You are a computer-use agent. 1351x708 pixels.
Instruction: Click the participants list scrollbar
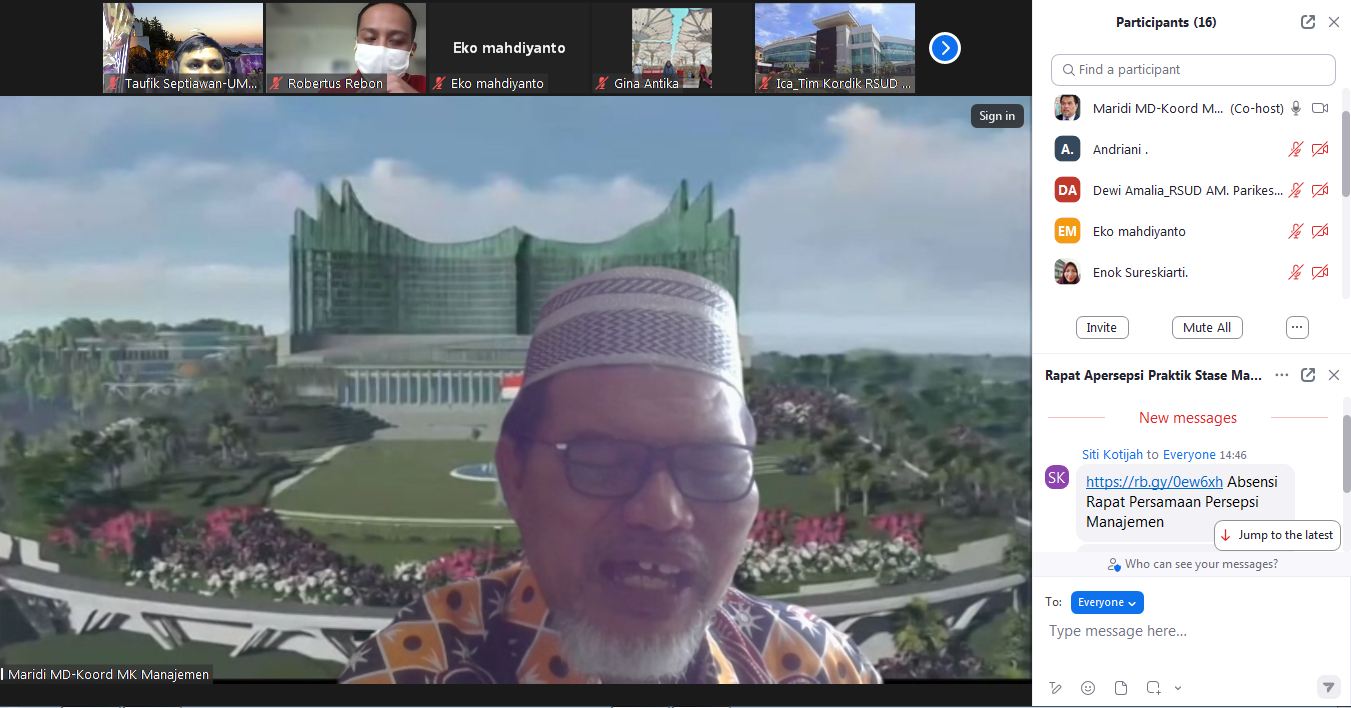(1346, 160)
